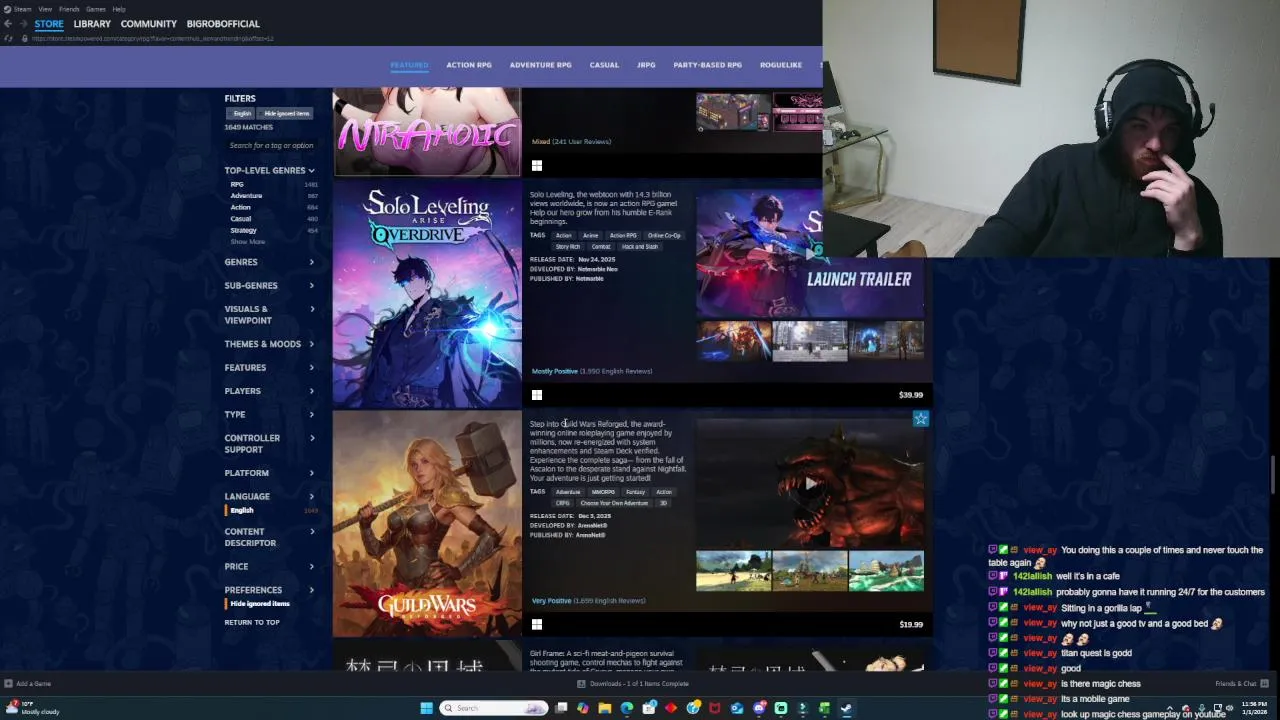Viewport: 1280px width, 720px height.
Task: Go forward with the forward arrow
Action: (x=23, y=23)
